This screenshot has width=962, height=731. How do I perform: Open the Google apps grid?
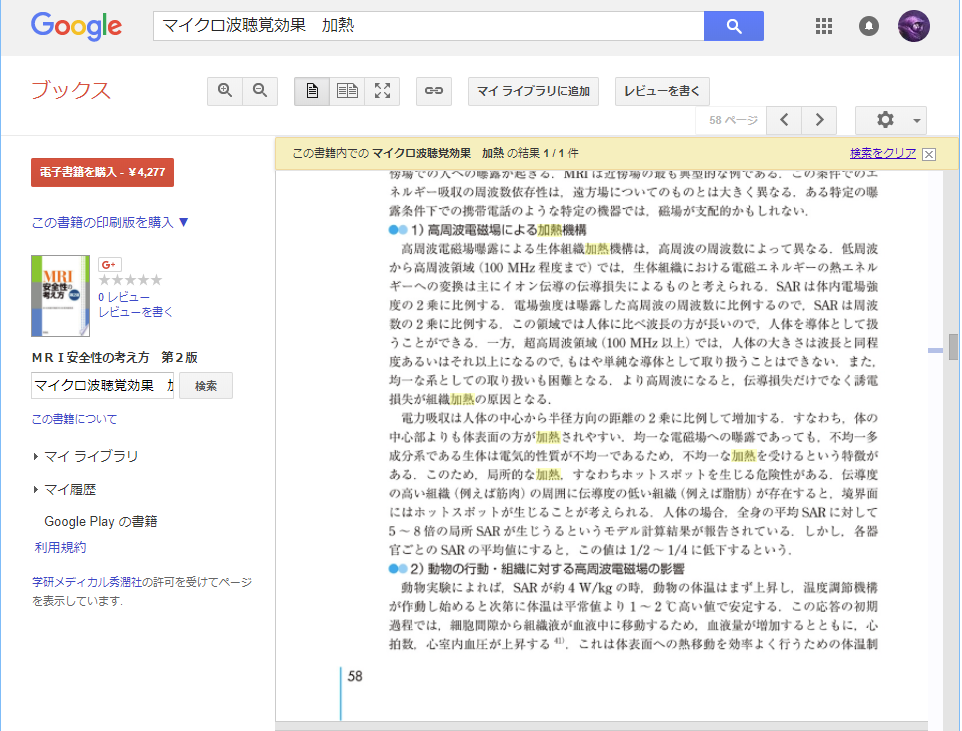tap(823, 26)
